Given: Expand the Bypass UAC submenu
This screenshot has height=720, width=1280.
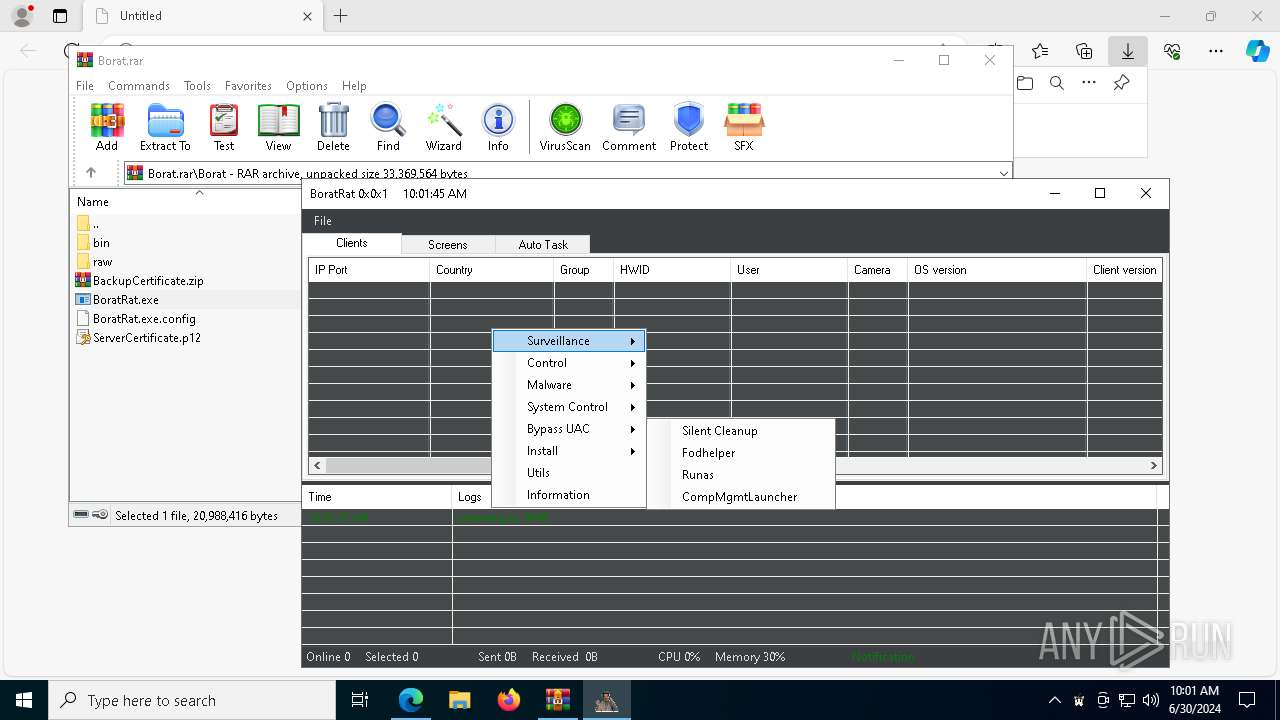Looking at the screenshot, I should (569, 429).
